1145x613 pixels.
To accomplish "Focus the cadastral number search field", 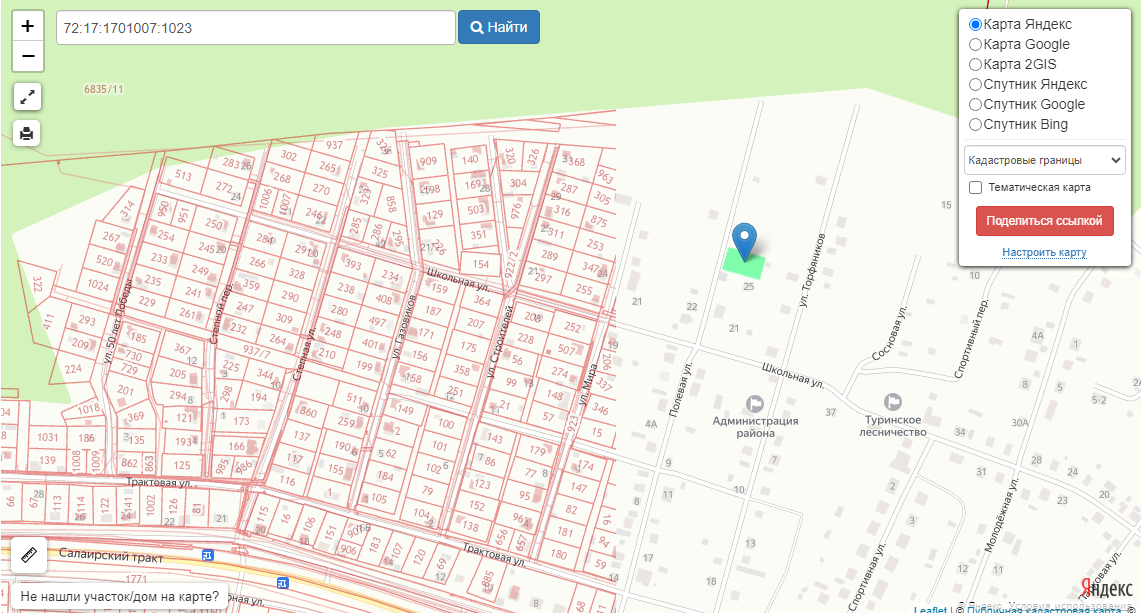I will pyautogui.click(x=256, y=28).
